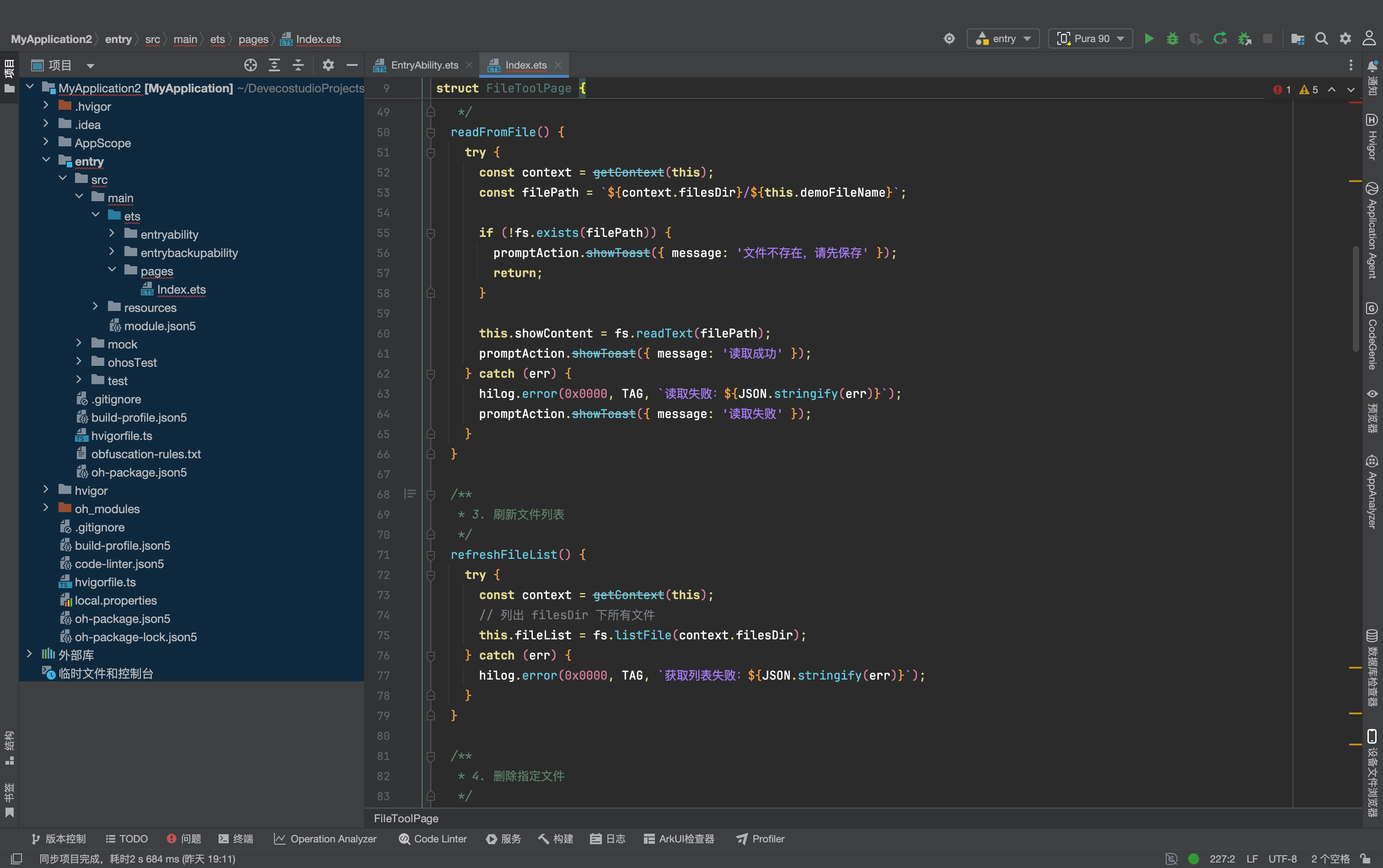Screen dimensions: 1383x868
Task: Jump to next highlighted error arrow
Action: pos(1351,90)
